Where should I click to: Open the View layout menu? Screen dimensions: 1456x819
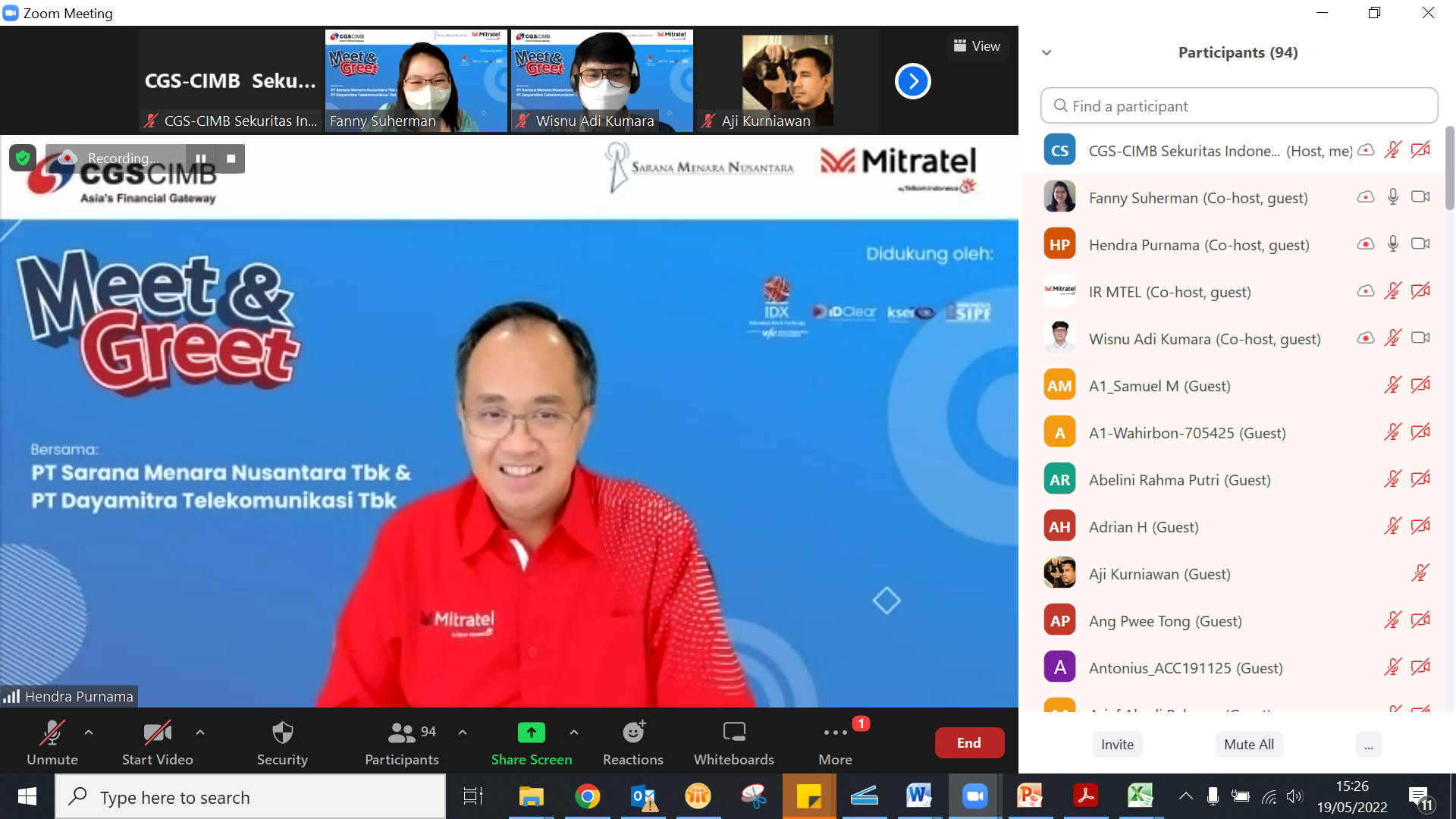pos(977,46)
